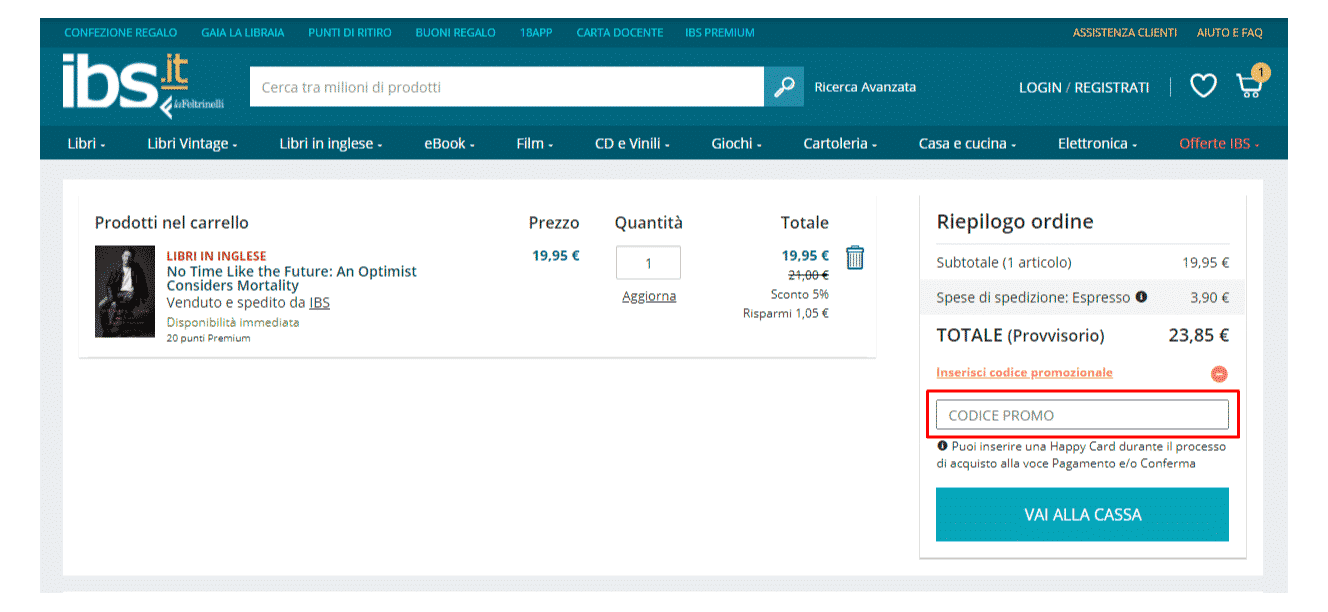Screen dimensions: 1328x612
Task: Open Carta Docente top menu item
Action: coord(619,33)
